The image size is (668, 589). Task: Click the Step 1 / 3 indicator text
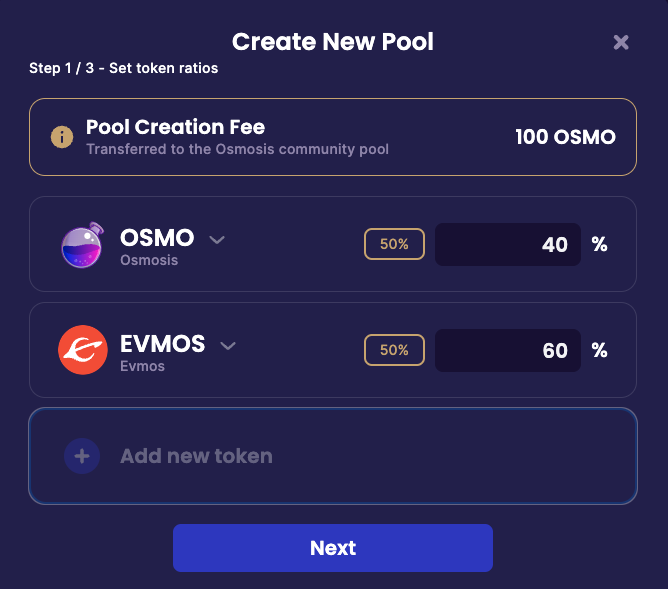(124, 69)
